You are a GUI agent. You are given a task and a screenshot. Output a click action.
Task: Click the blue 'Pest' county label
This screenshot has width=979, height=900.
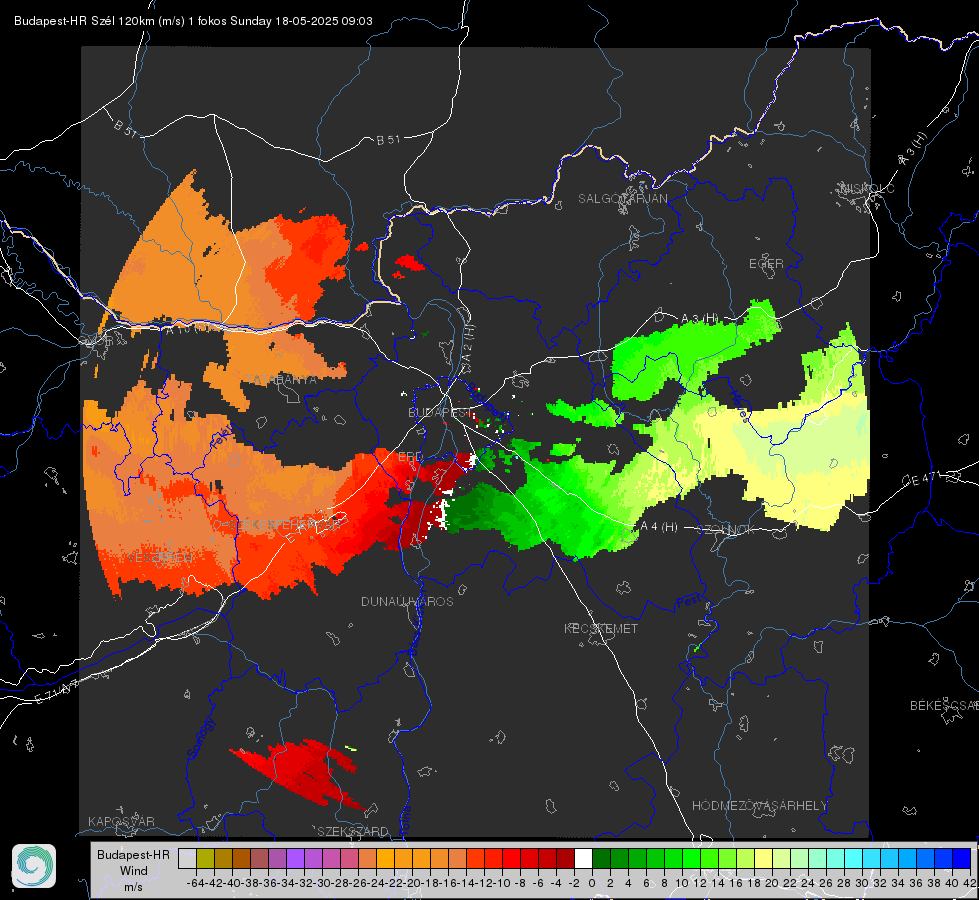pyautogui.click(x=687, y=603)
